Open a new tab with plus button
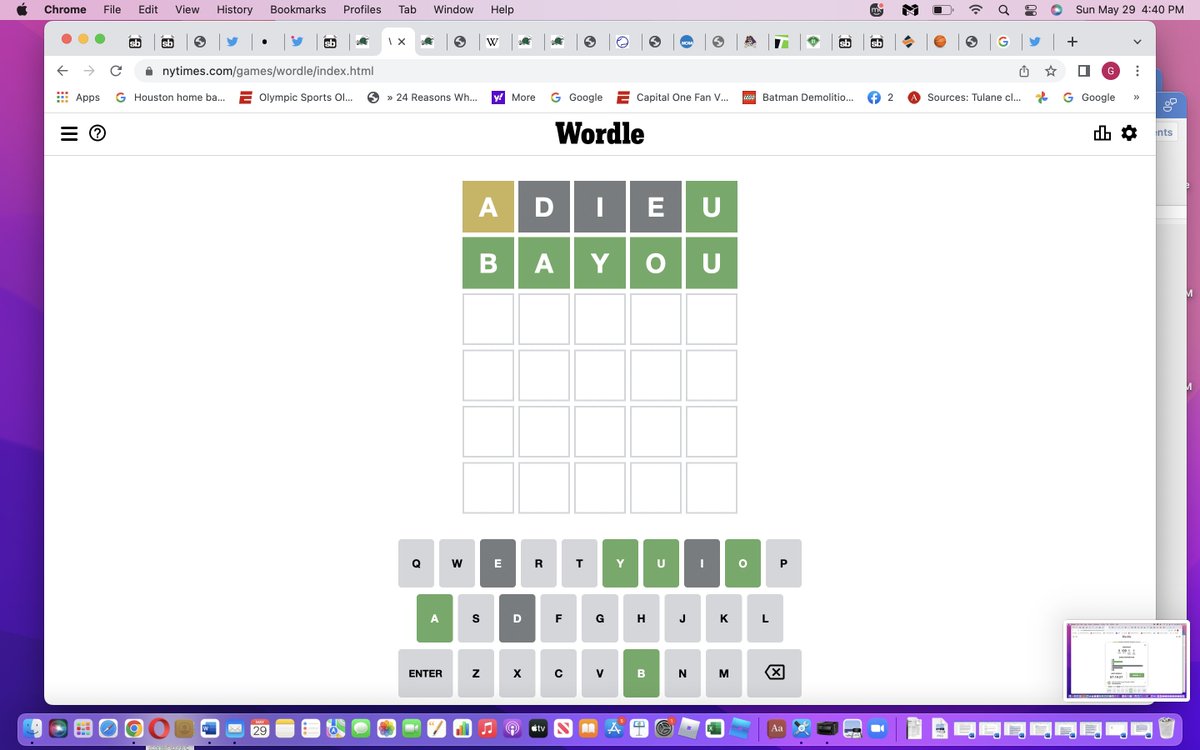1200x750 pixels. point(1072,42)
